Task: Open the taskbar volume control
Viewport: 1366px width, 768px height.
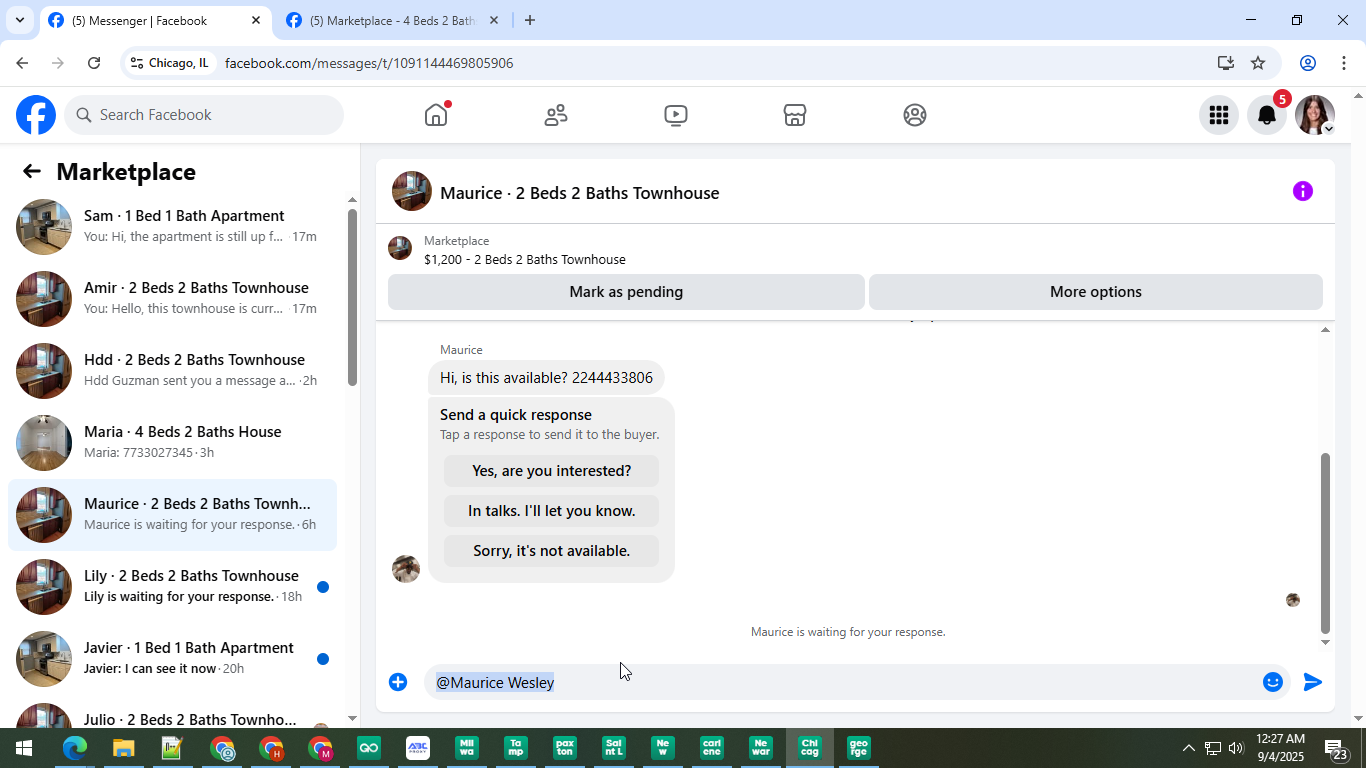Action: (1236, 748)
